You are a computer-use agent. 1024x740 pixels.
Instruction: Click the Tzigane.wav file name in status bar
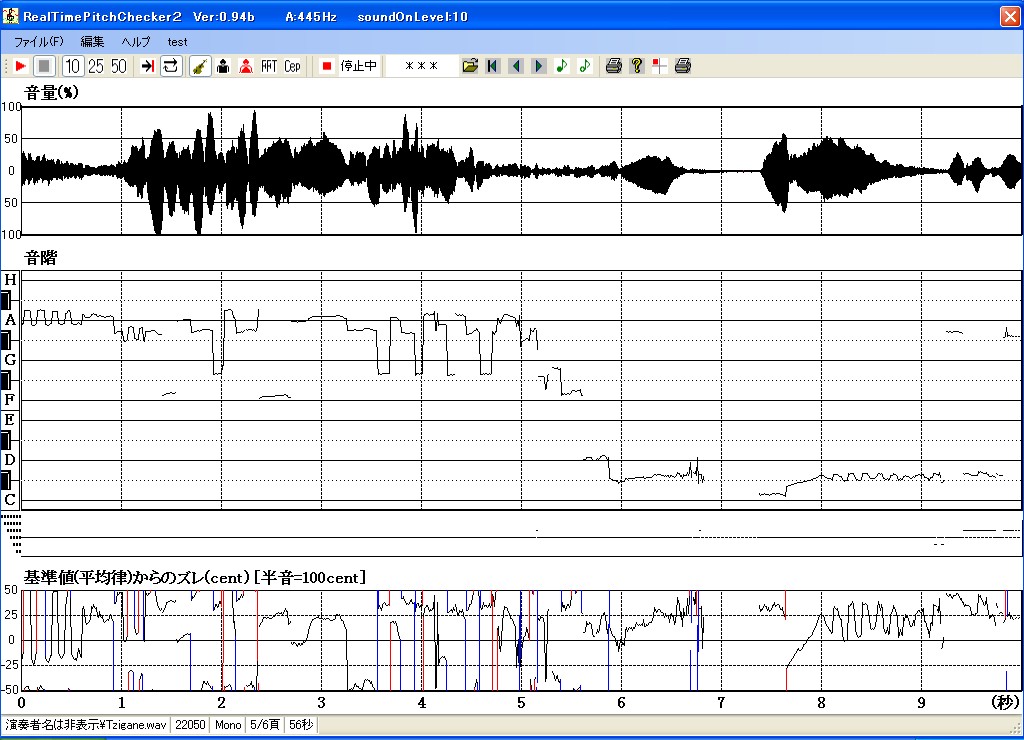click(x=86, y=725)
